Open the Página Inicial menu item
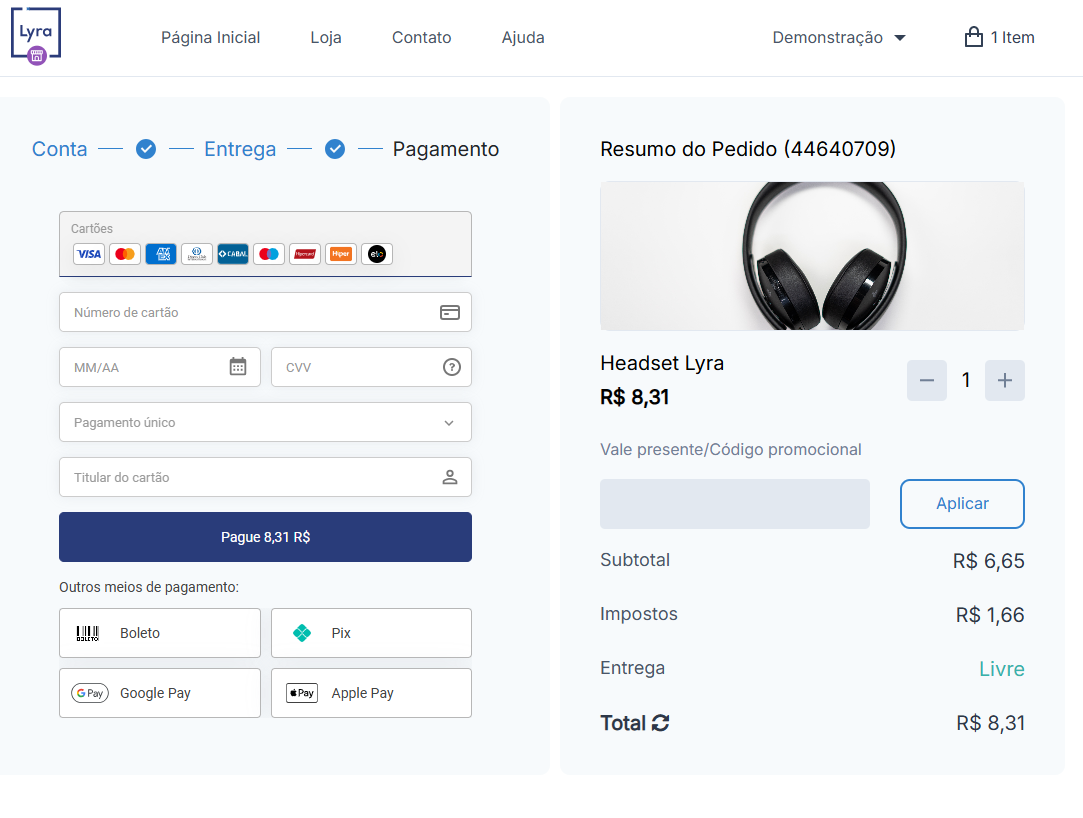1083x818 pixels. click(x=211, y=37)
